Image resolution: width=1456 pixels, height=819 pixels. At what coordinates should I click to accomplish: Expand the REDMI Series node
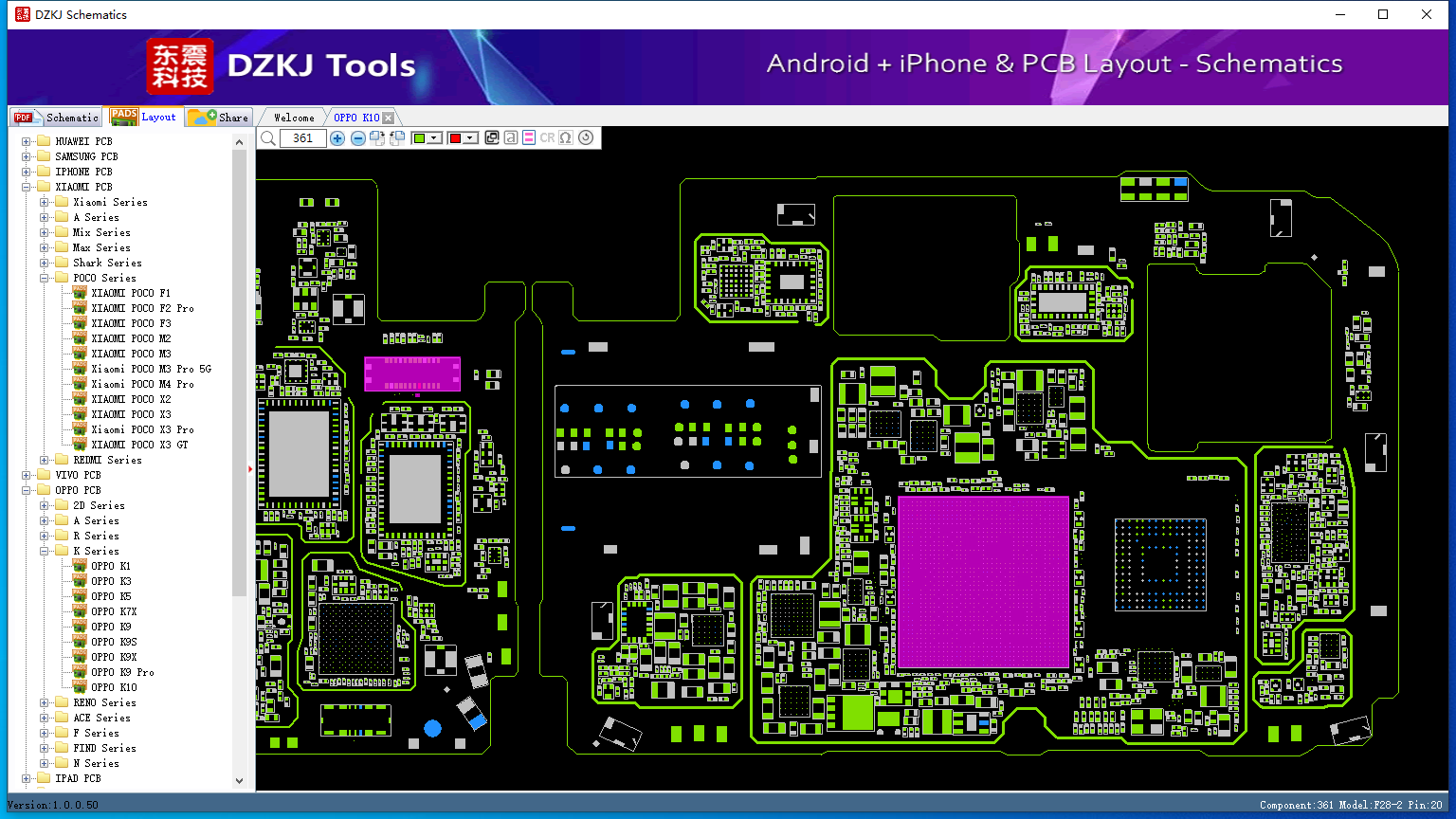pyautogui.click(x=45, y=460)
